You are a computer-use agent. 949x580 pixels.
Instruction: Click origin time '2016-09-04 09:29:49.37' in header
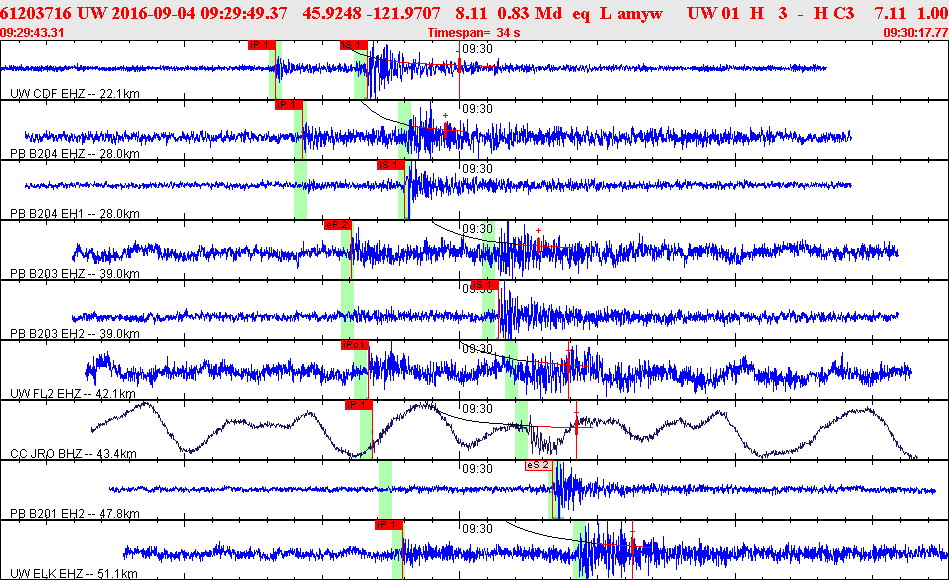click(x=200, y=13)
